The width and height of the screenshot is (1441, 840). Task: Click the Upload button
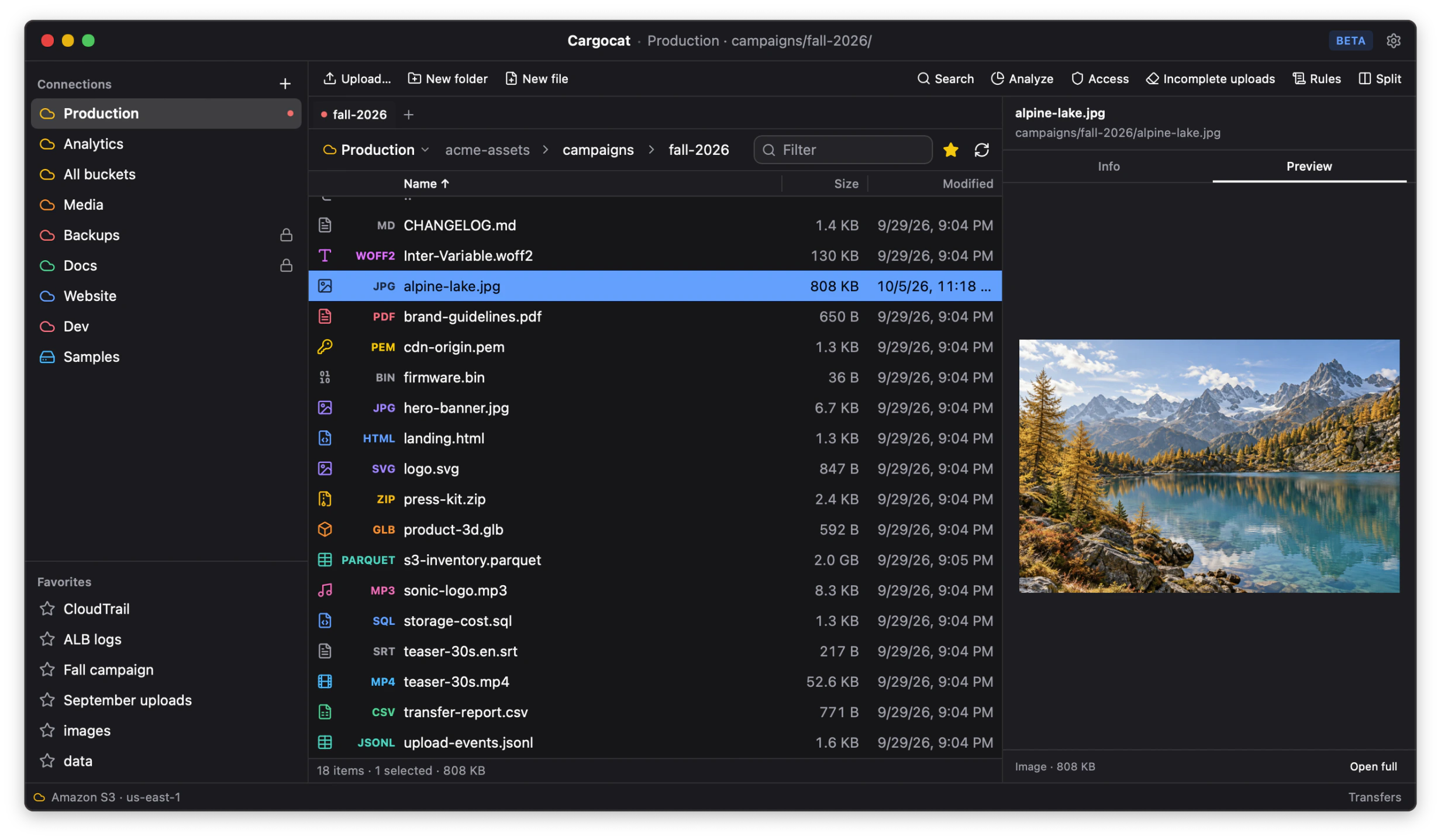click(357, 79)
